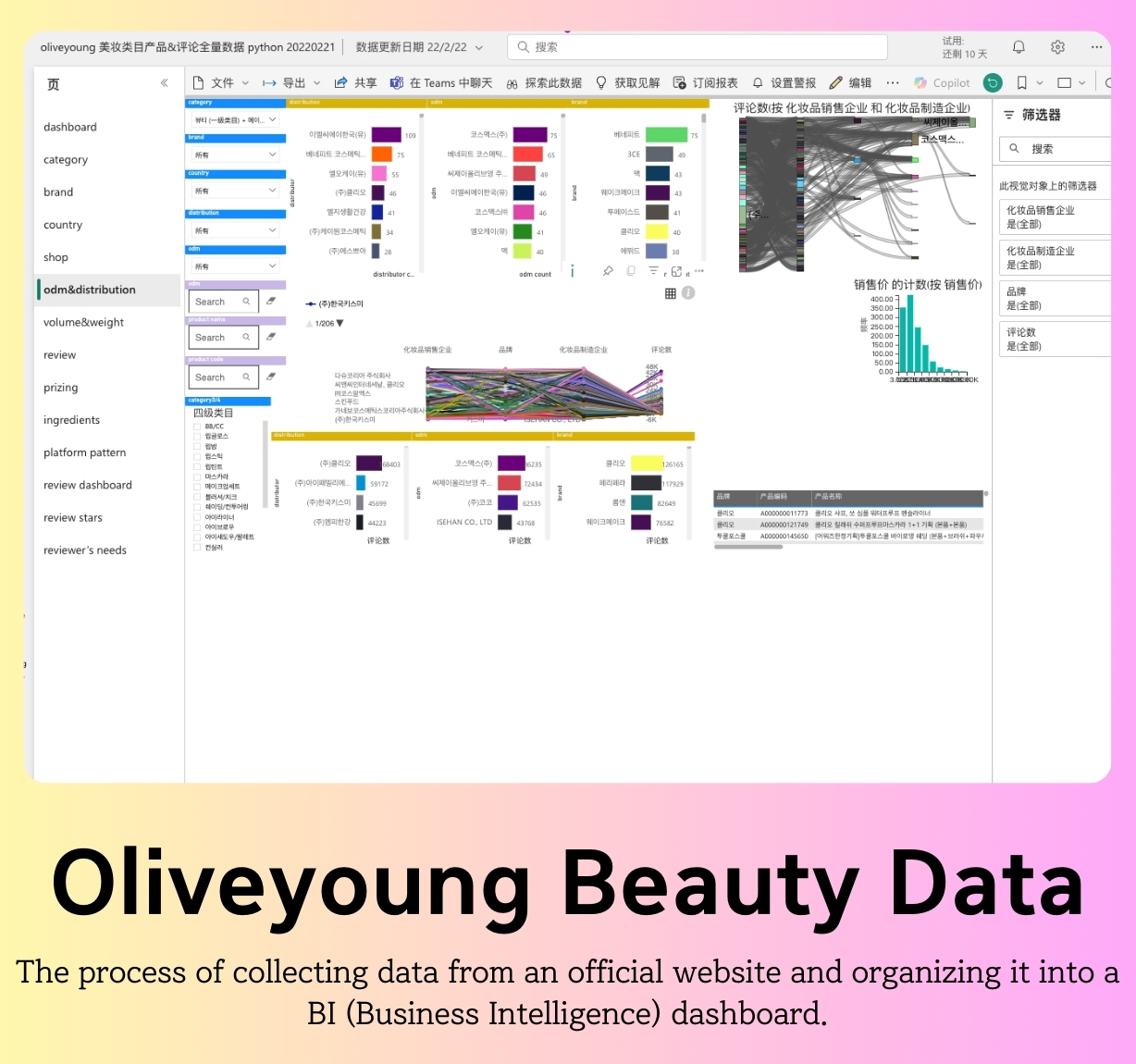Open the review page
The height and width of the screenshot is (1064, 1136).
pyautogui.click(x=60, y=354)
